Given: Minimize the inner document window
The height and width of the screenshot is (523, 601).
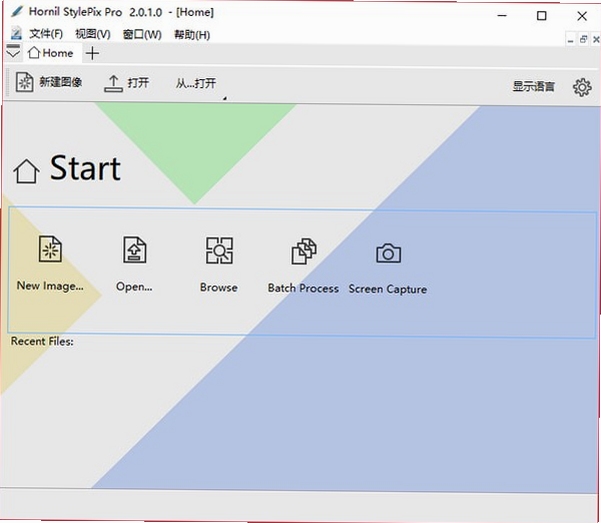Looking at the screenshot, I should 571,40.
